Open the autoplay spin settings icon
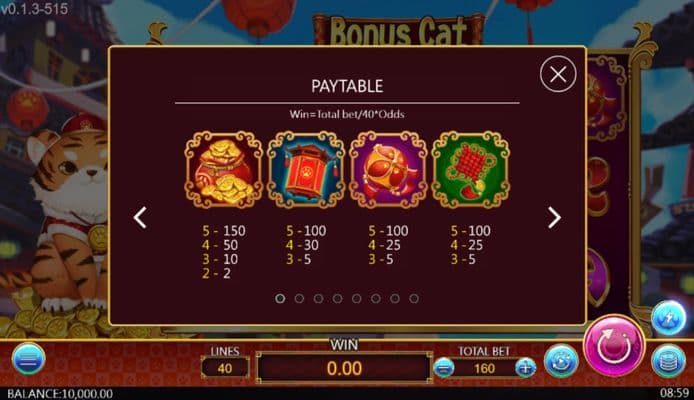The height and width of the screenshot is (400, 694). click(x=561, y=361)
